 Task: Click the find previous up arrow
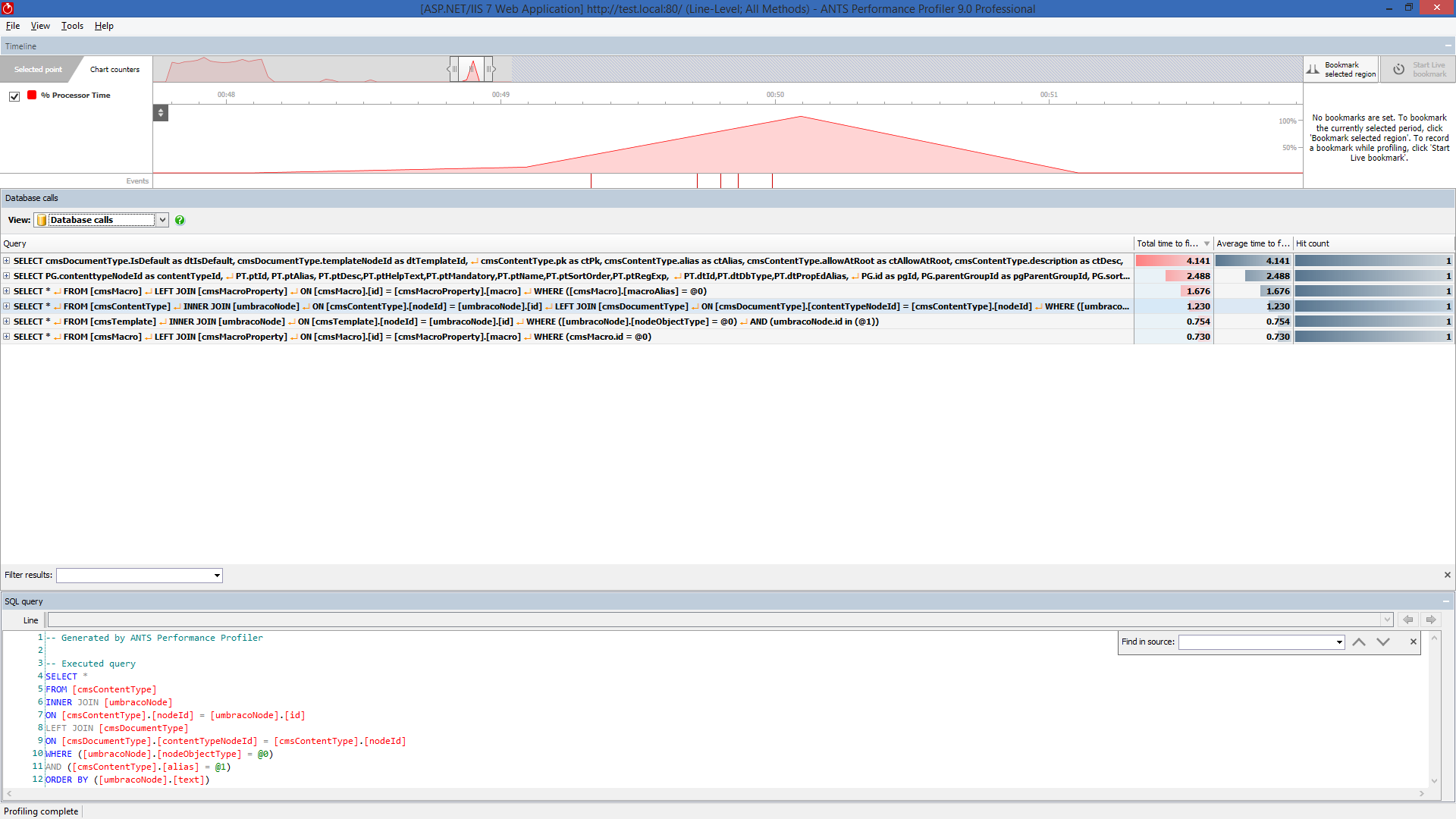point(1359,642)
